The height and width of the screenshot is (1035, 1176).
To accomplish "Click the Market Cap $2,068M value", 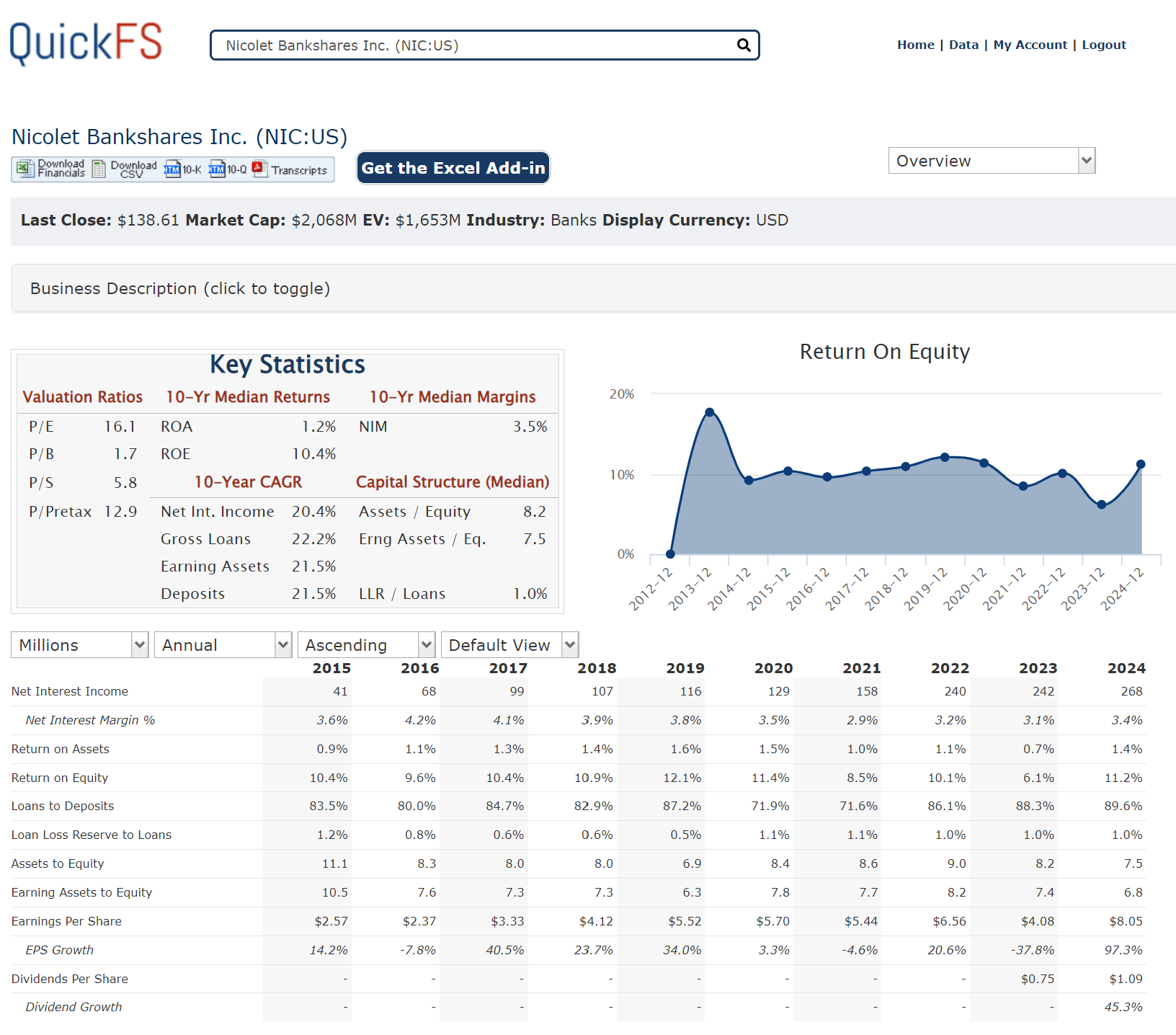I will [324, 221].
